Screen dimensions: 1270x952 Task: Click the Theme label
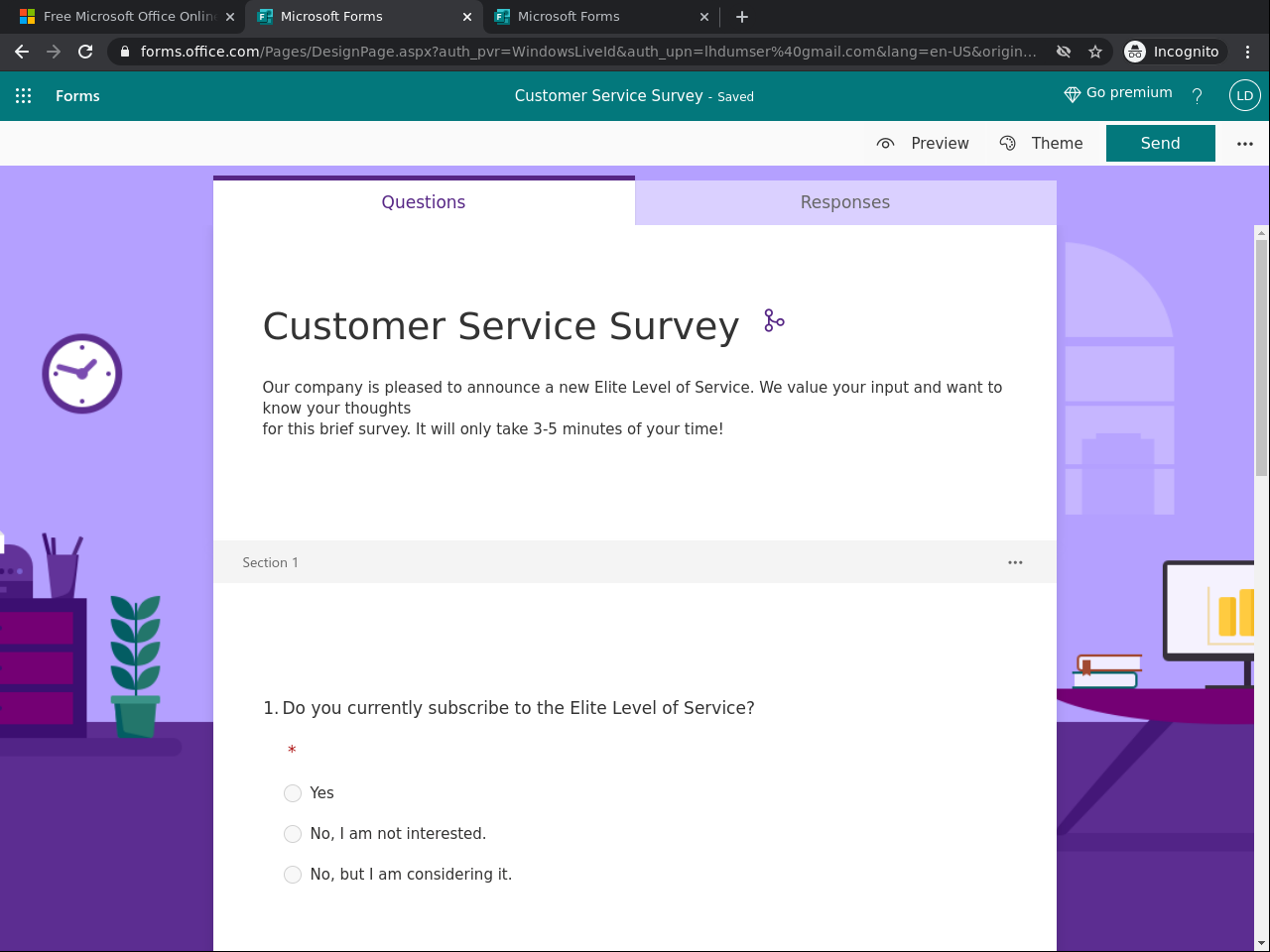pyautogui.click(x=1057, y=144)
